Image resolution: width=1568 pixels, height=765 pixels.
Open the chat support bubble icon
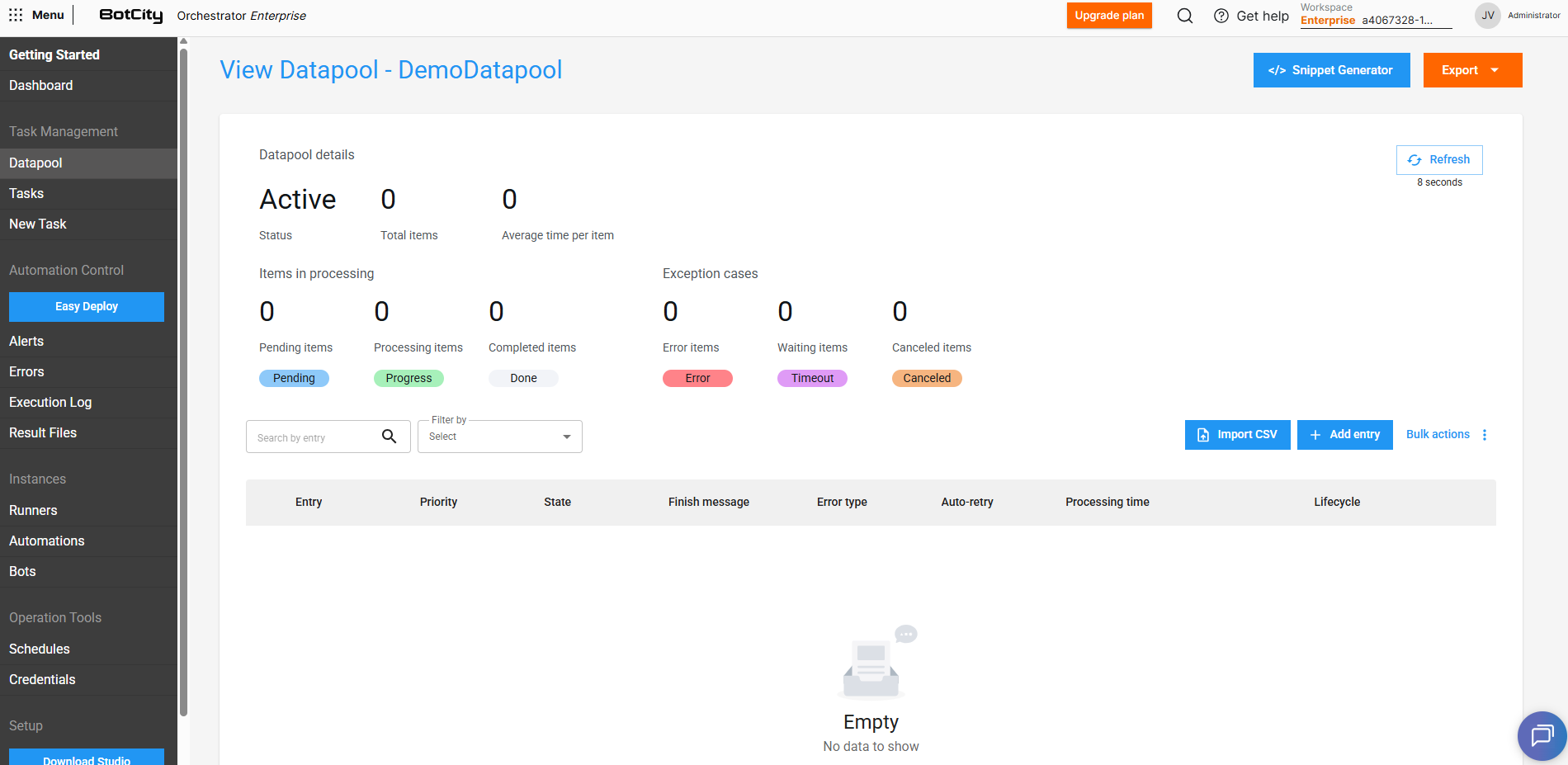click(x=1542, y=734)
